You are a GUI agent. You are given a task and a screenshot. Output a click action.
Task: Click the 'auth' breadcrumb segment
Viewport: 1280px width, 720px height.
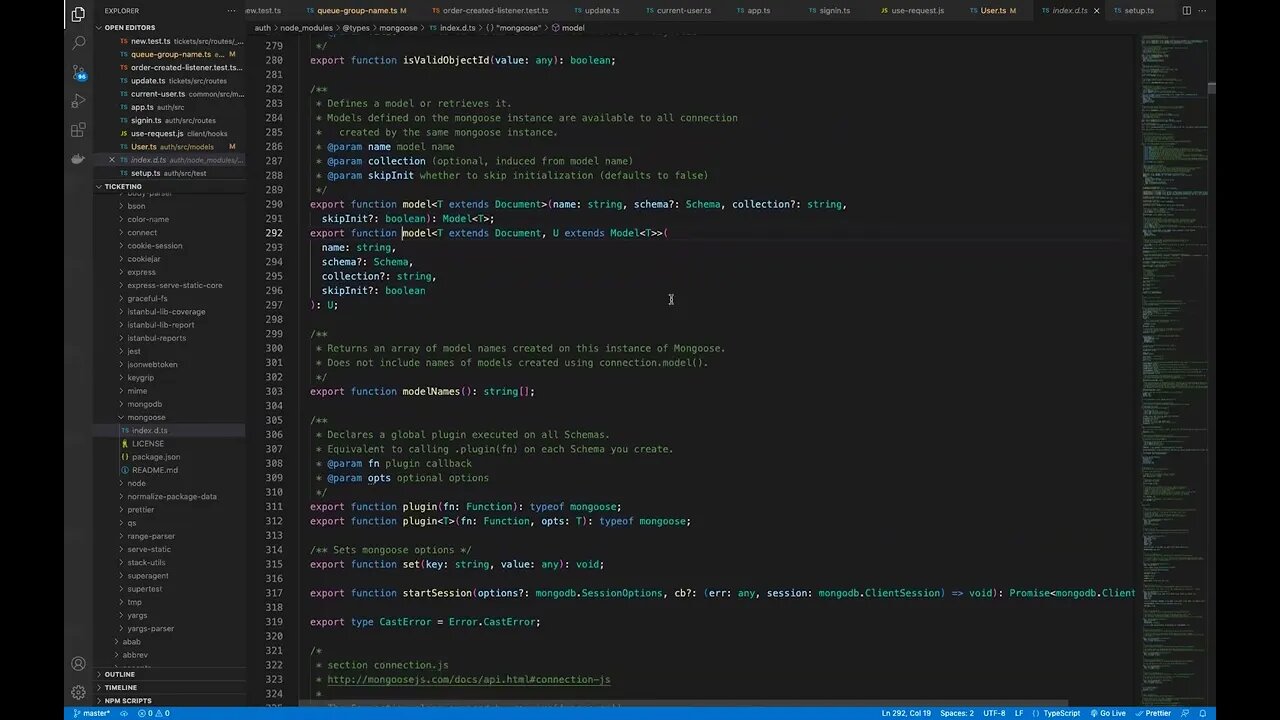pos(262,28)
